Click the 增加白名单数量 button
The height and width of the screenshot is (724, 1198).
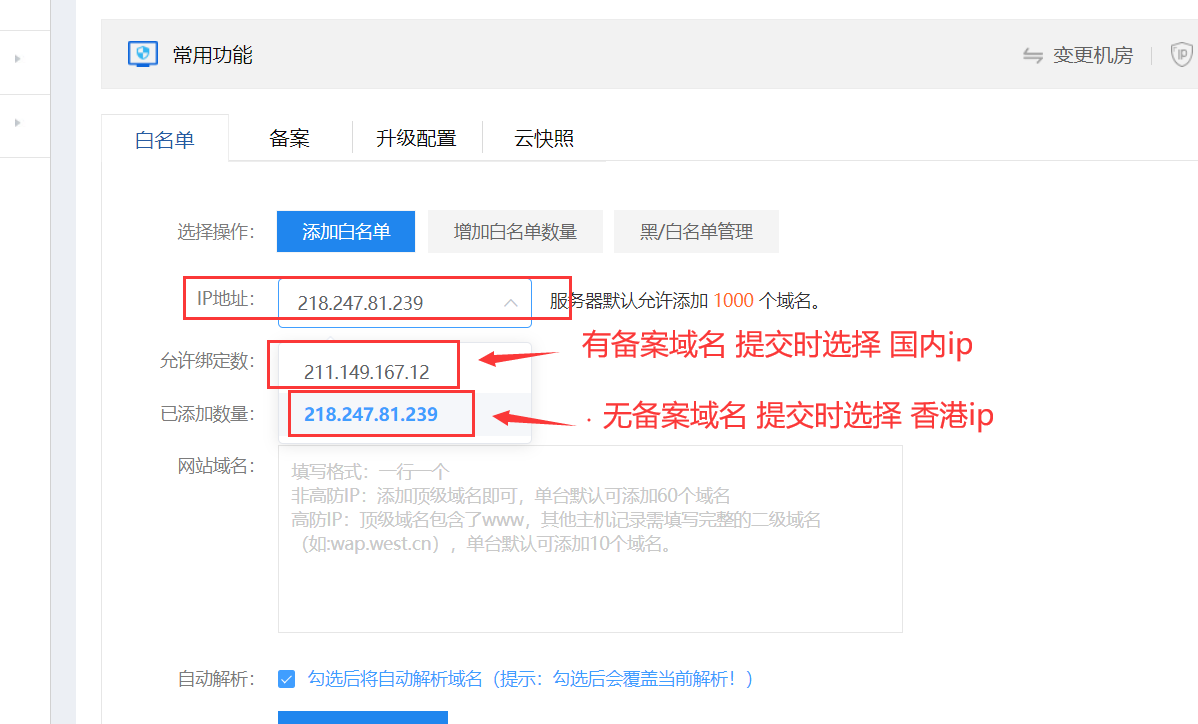(515, 232)
